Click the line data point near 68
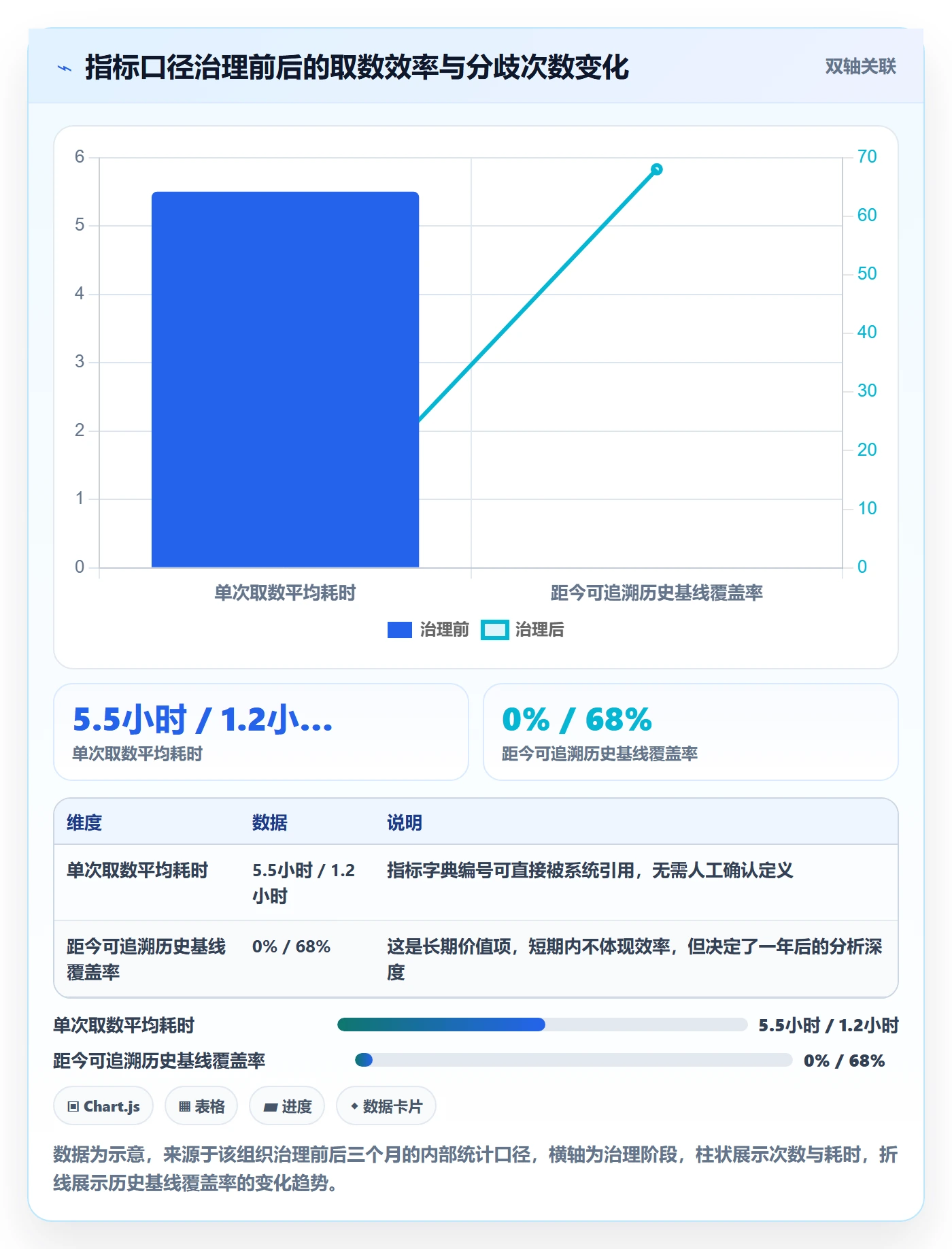 pos(656,169)
